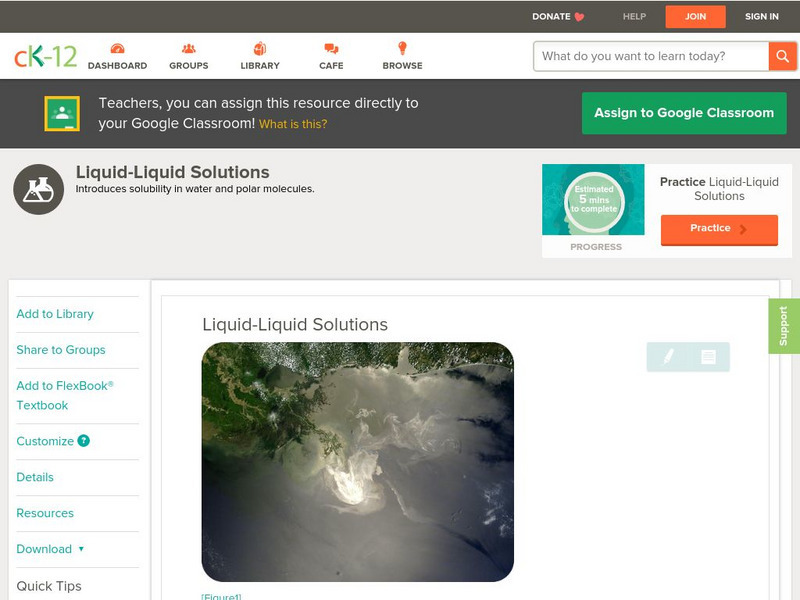Click Assign to Google Classroom button
Screen dimensions: 800x600
tap(684, 113)
